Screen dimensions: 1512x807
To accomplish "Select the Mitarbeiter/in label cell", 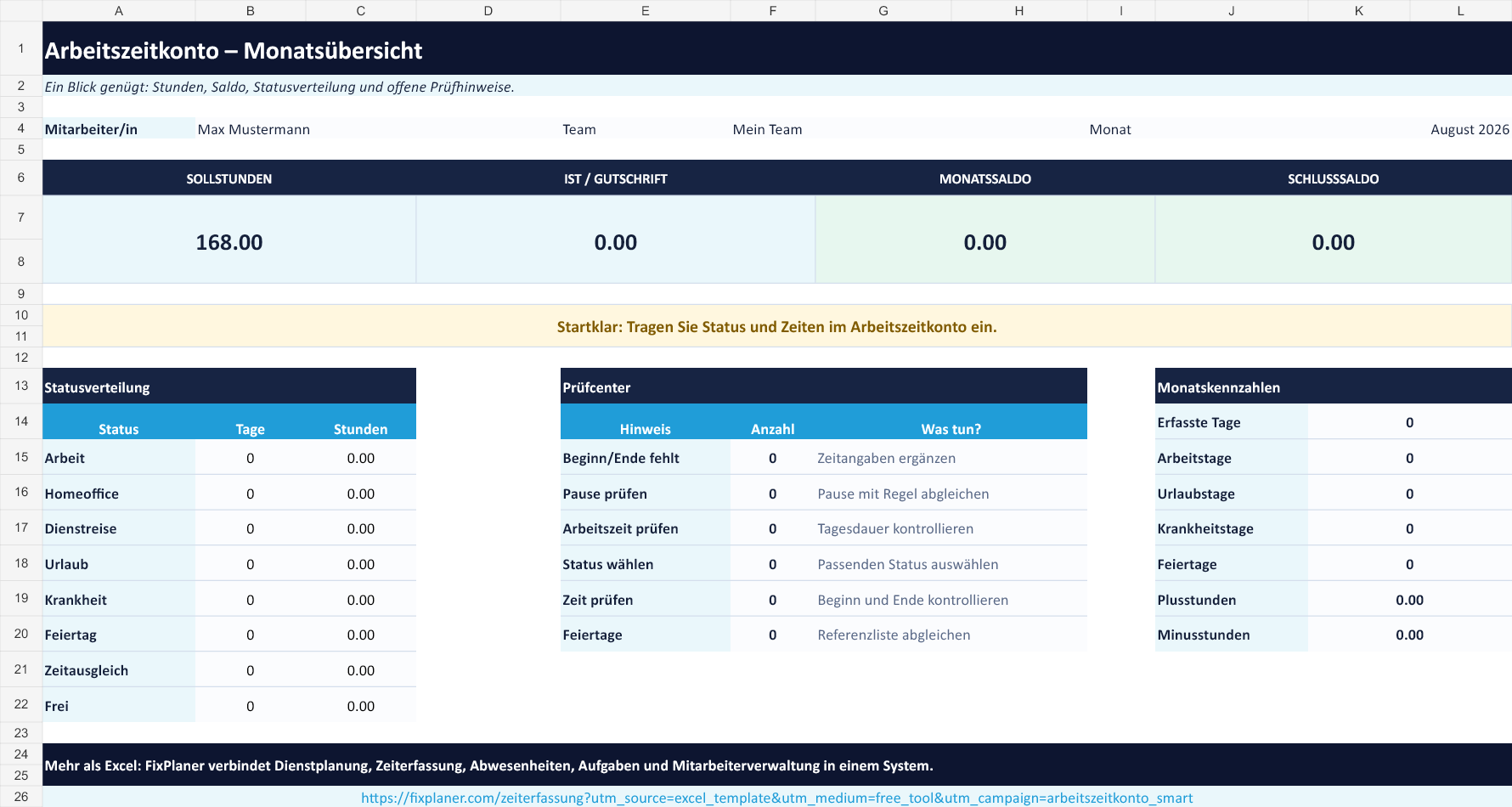I will coord(119,129).
